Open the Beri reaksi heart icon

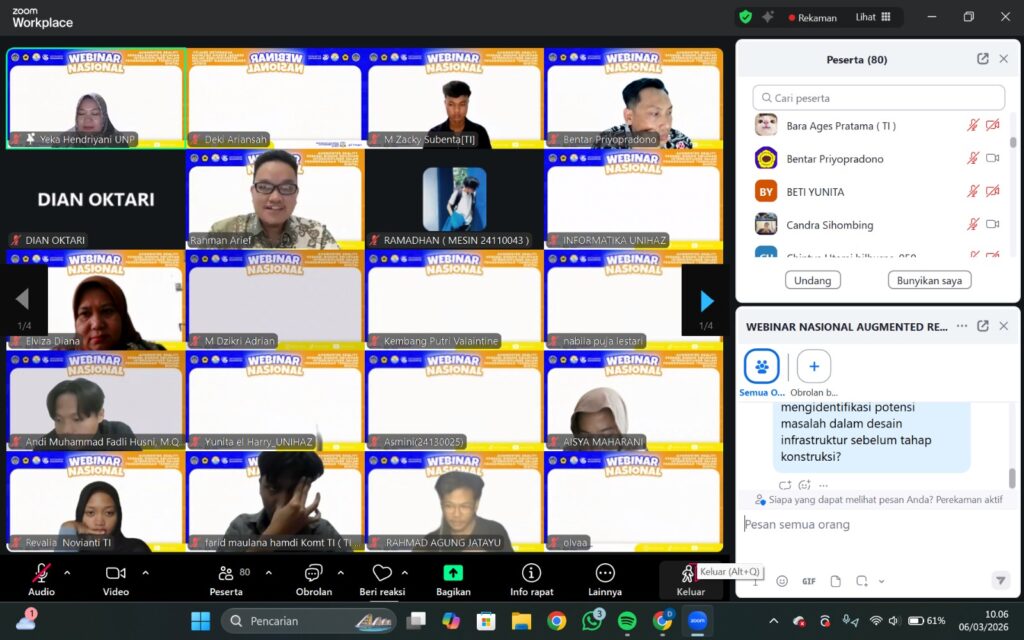(381, 573)
